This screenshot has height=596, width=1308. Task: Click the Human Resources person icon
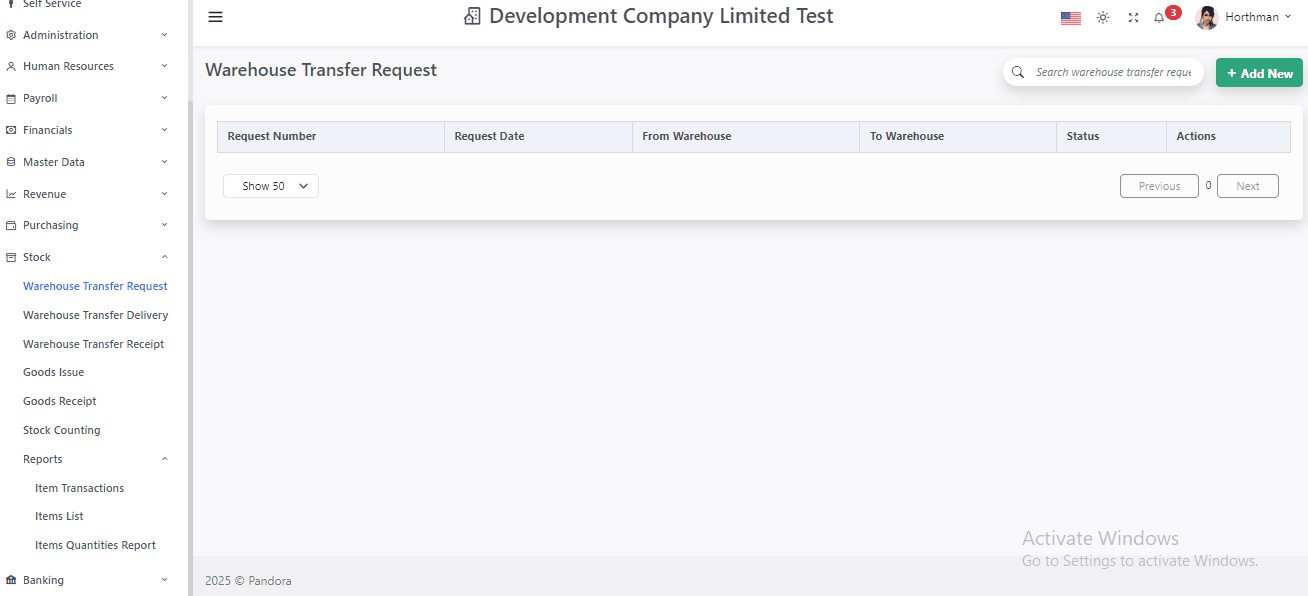point(11,67)
